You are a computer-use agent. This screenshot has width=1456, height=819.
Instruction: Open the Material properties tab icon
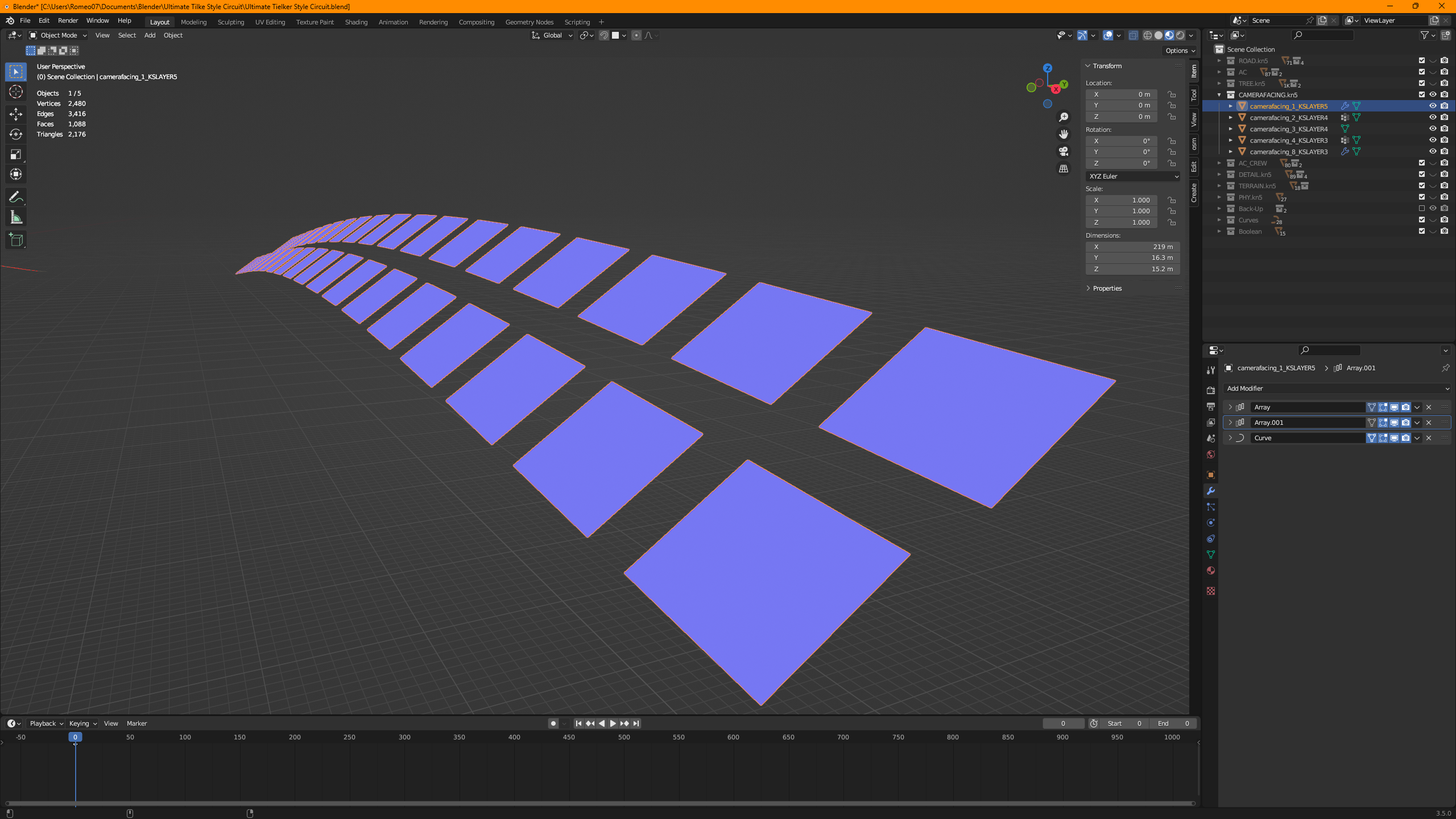(1211, 570)
